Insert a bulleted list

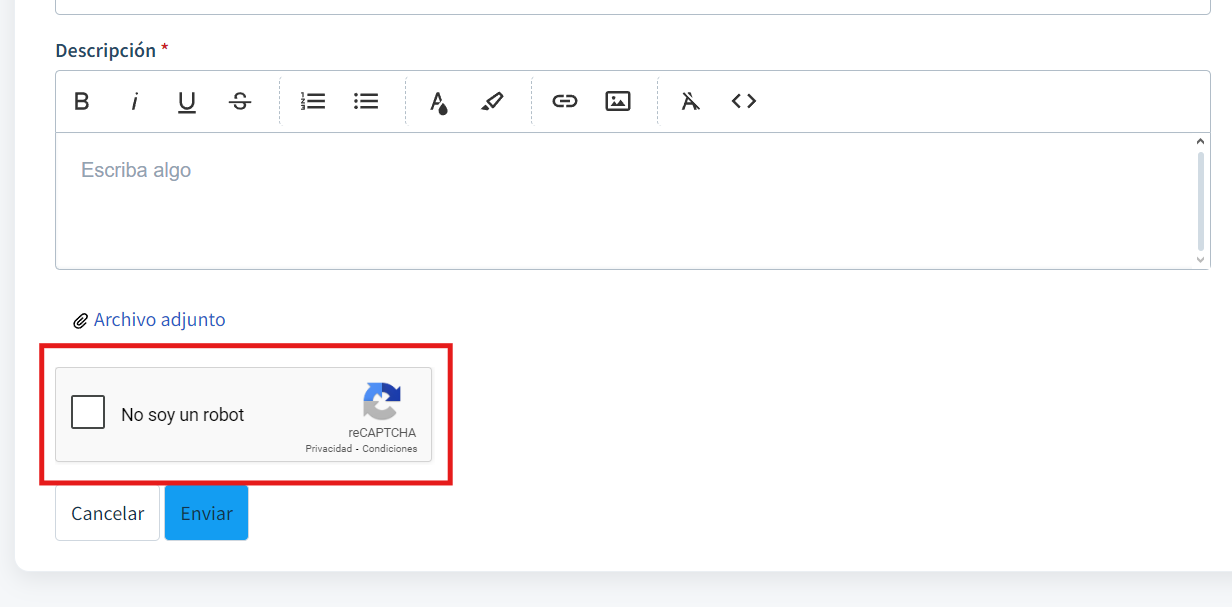[366, 101]
